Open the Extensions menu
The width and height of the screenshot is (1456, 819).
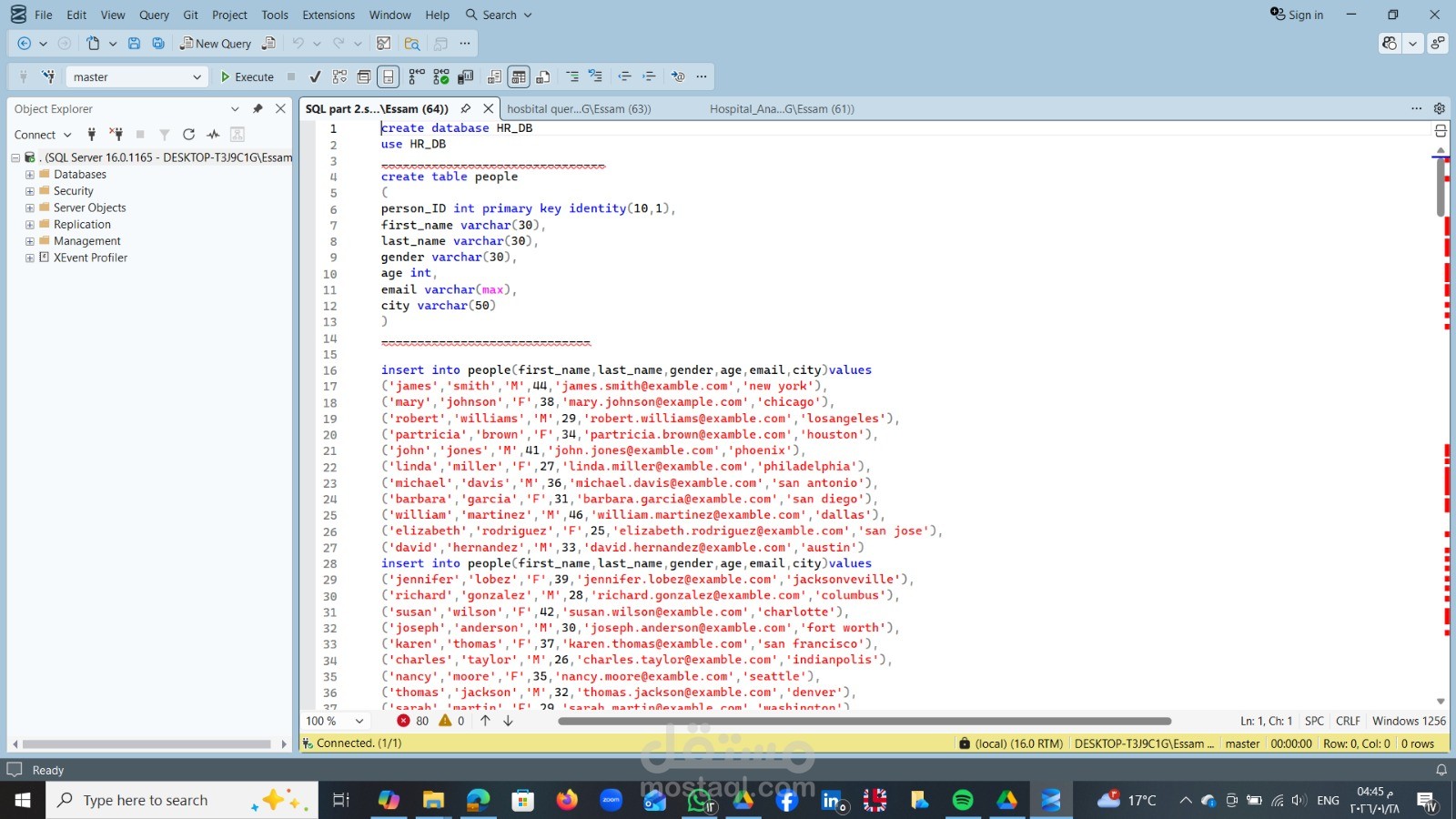tap(329, 15)
